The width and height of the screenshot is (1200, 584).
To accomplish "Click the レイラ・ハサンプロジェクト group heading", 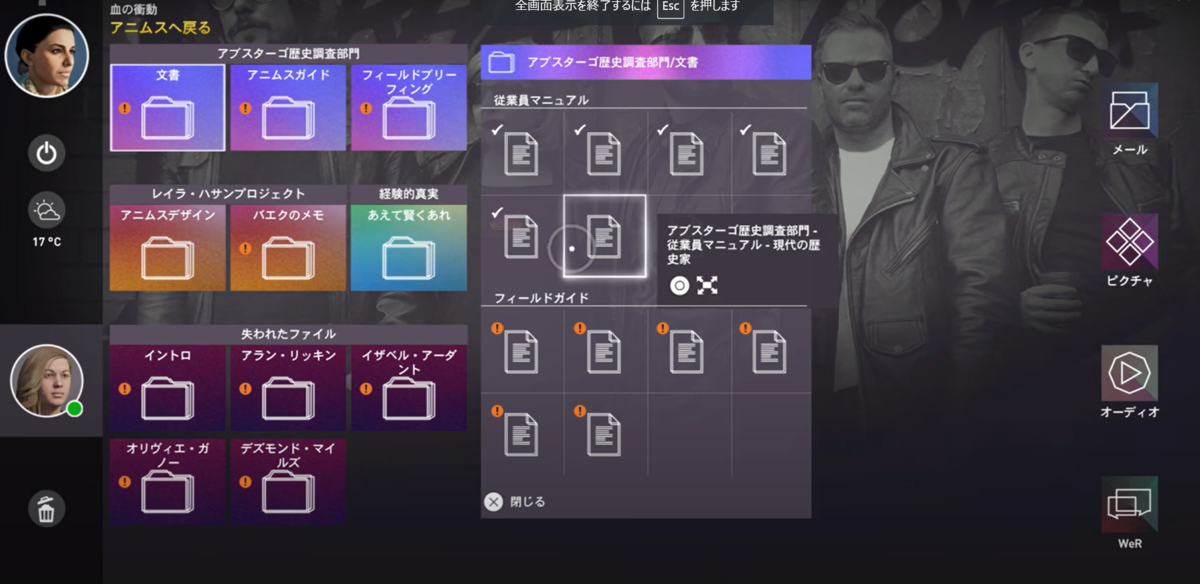I will (228, 194).
